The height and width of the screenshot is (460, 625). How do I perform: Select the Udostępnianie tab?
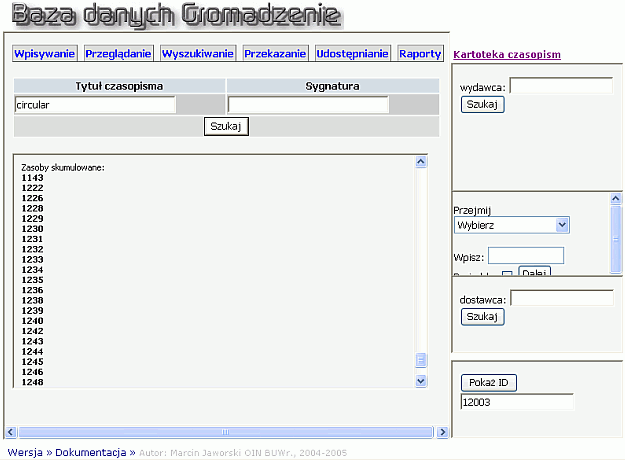point(352,53)
